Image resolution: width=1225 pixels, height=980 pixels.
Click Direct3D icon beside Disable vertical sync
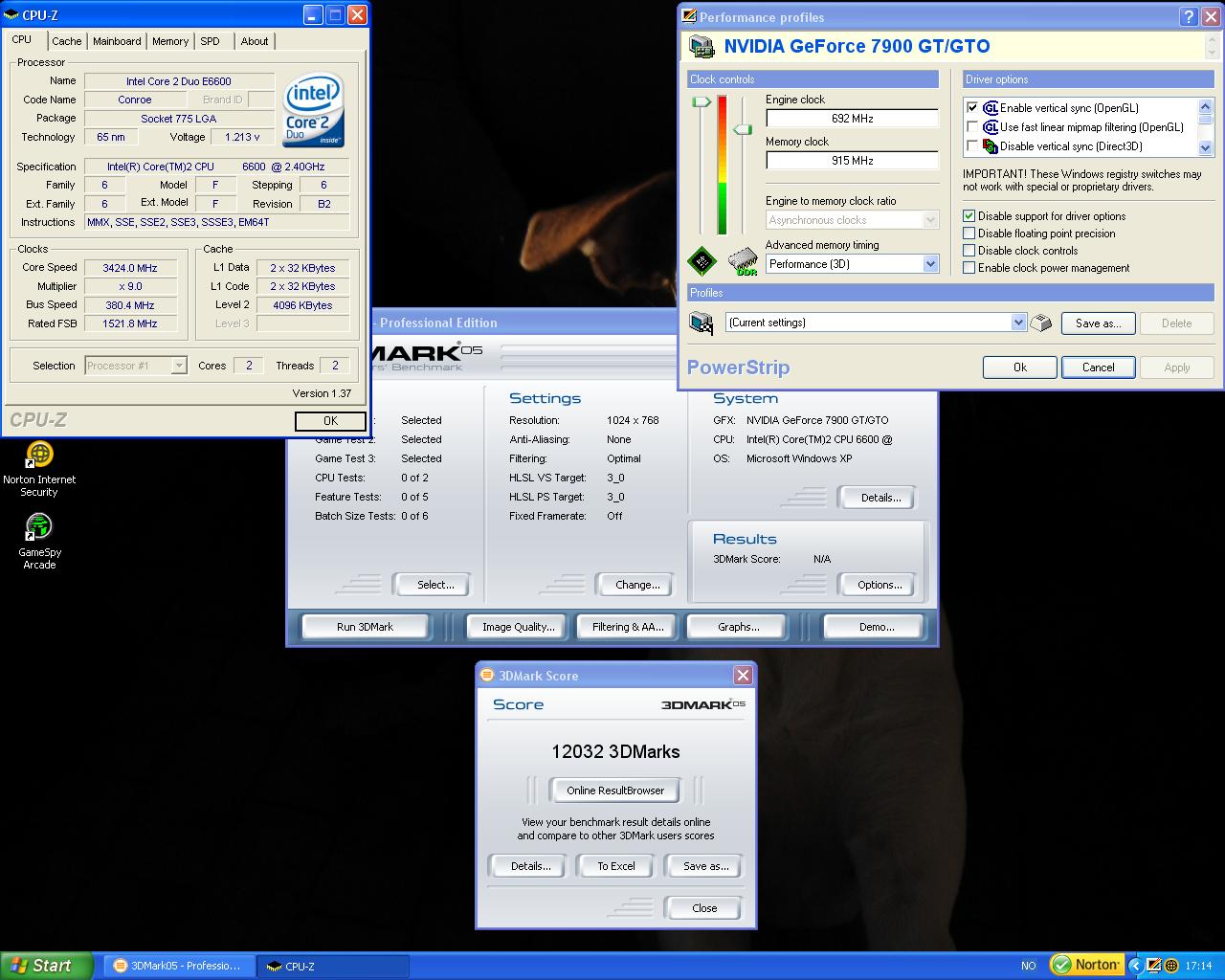[x=991, y=146]
